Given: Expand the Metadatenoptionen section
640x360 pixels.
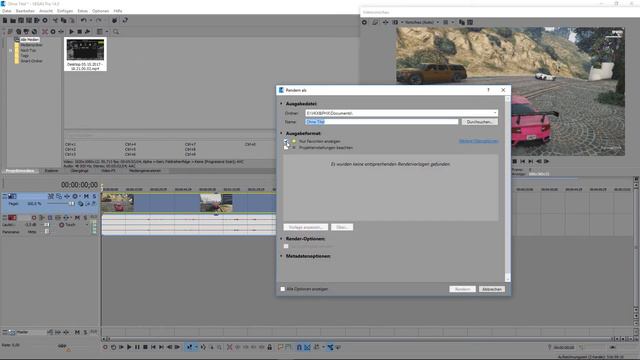Looking at the screenshot, I should pos(281,256).
